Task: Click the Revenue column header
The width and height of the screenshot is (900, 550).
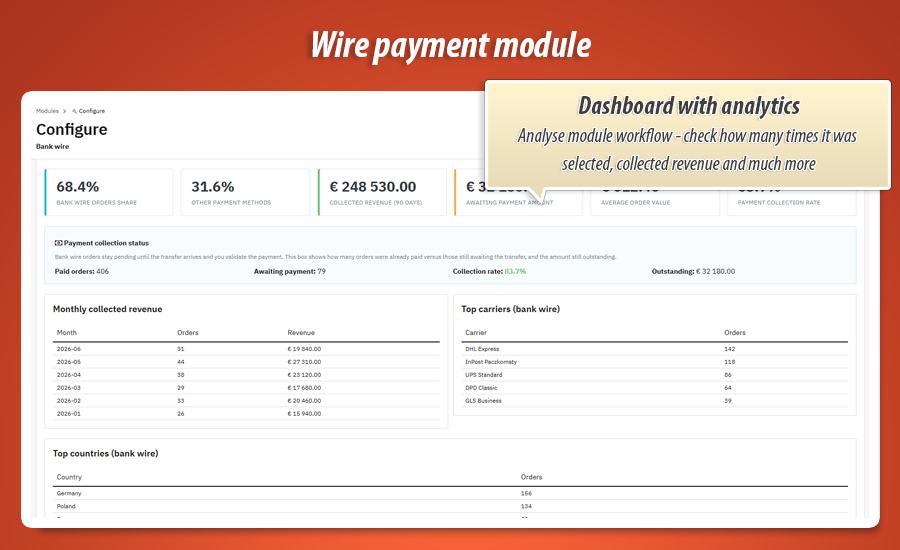Action: click(301, 332)
